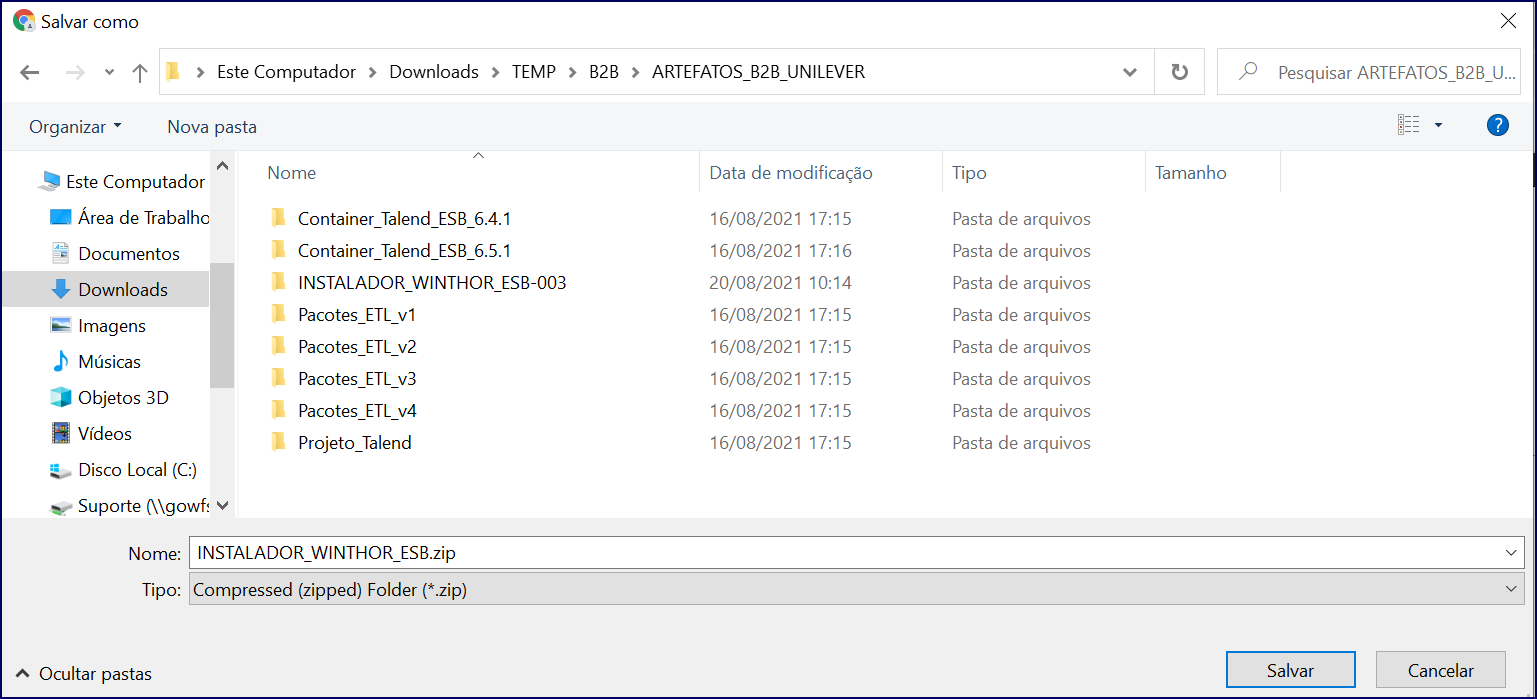Change view with the view mode icon

1409,125
